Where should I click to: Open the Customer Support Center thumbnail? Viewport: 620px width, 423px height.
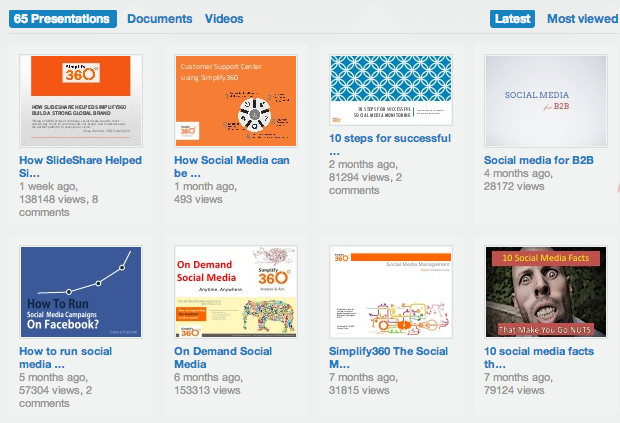(x=236, y=101)
